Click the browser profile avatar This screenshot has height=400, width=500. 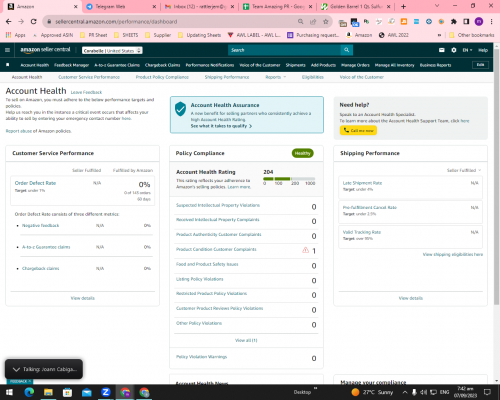[x=479, y=22]
